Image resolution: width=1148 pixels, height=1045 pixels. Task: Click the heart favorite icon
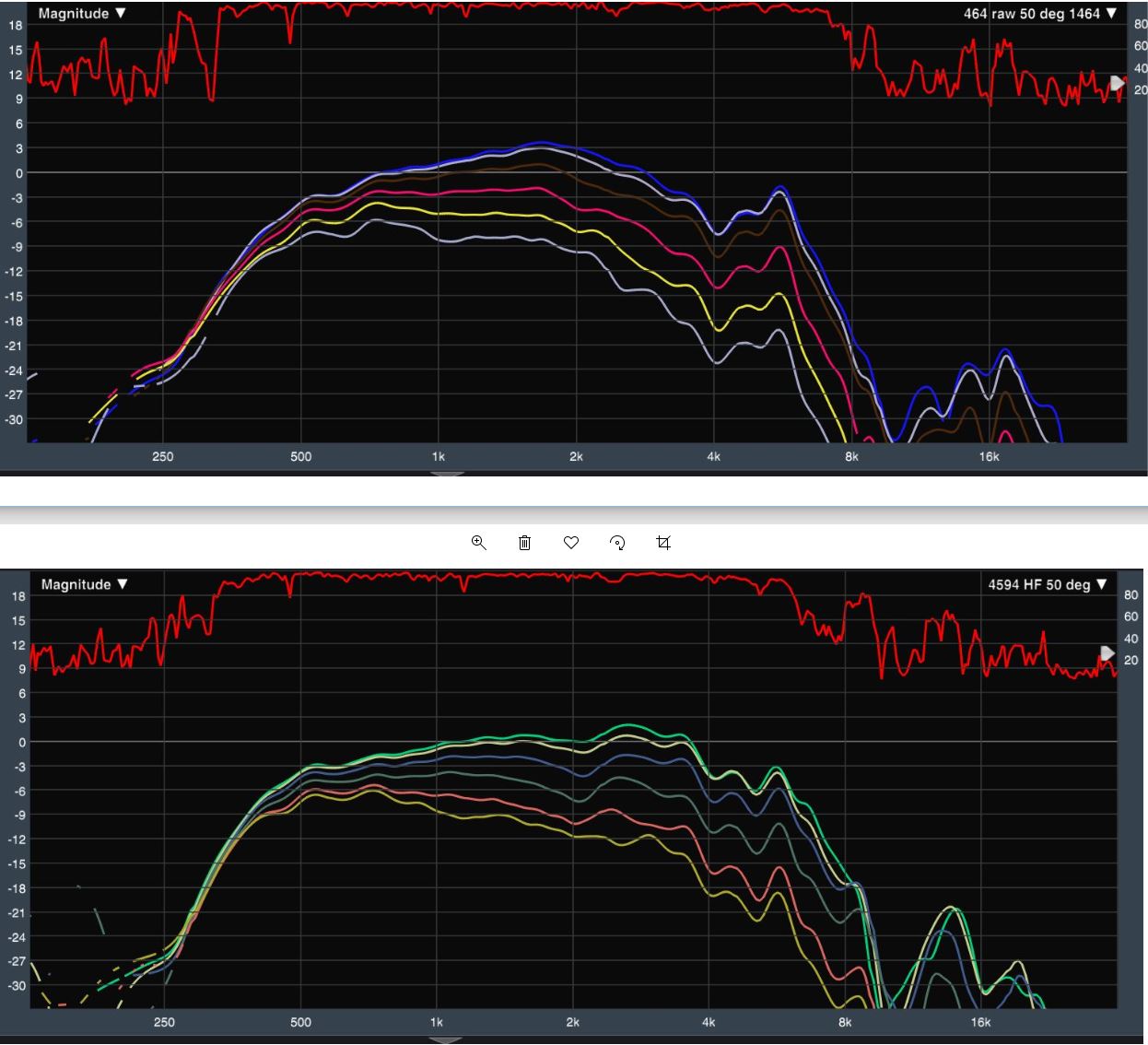click(571, 543)
